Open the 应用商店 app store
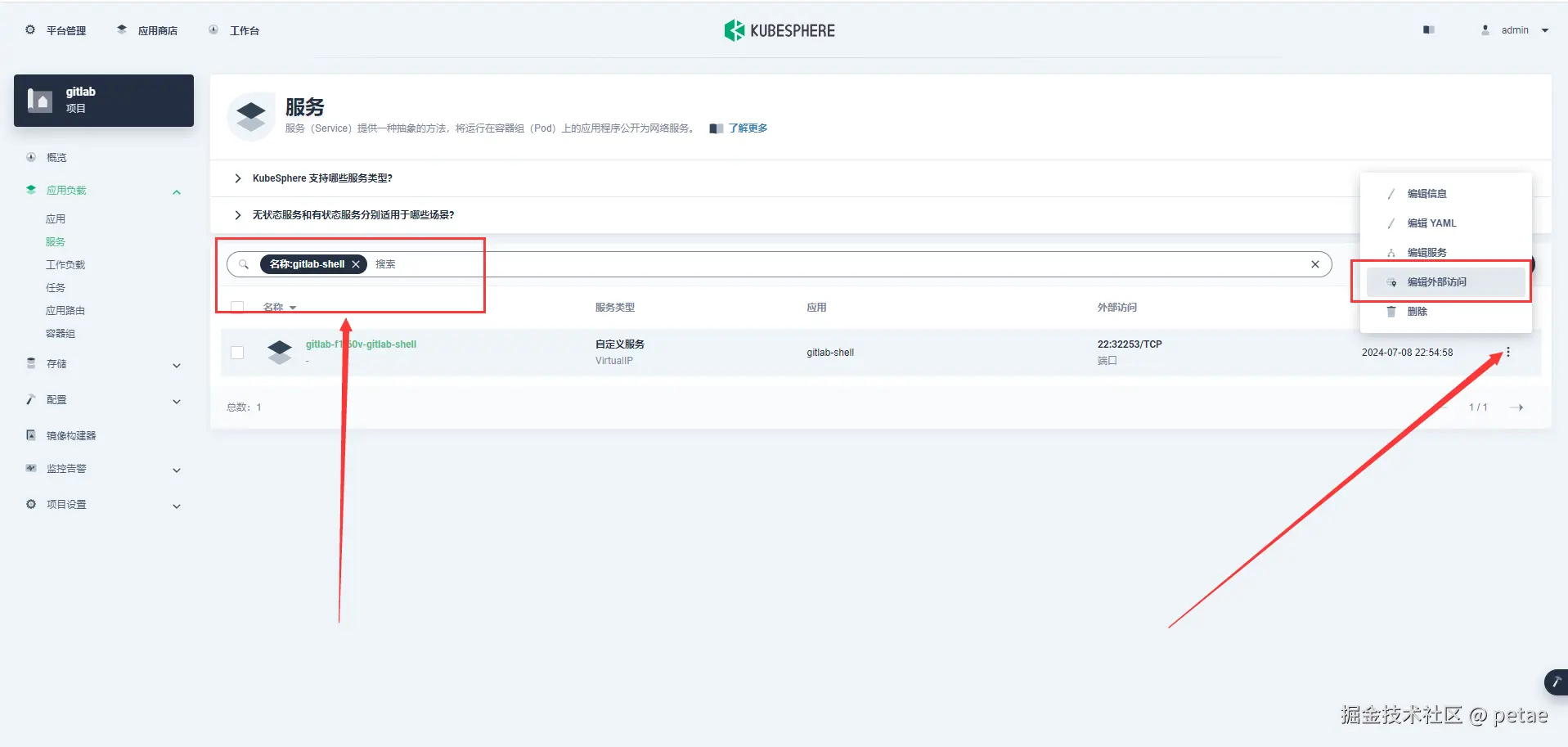The height and width of the screenshot is (747, 1568). click(147, 30)
